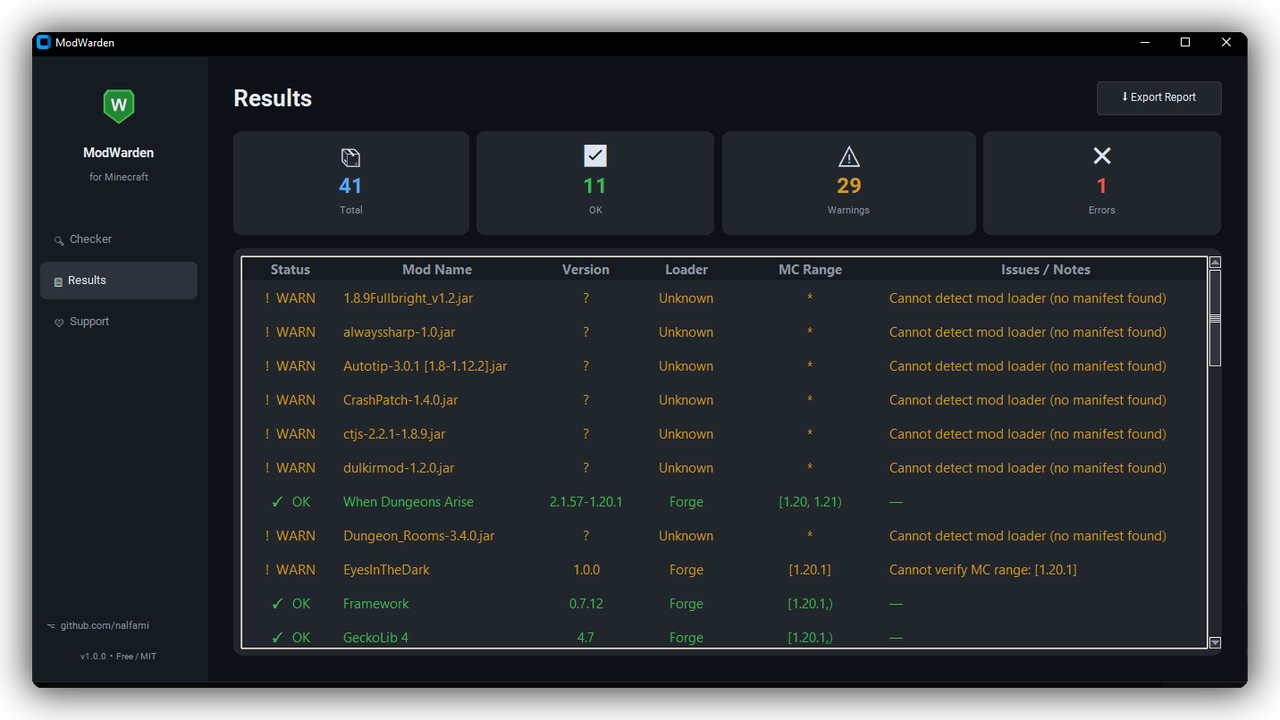This screenshot has height=720, width=1280.
Task: Click version 0.7.12 in the Framework row
Action: (586, 604)
